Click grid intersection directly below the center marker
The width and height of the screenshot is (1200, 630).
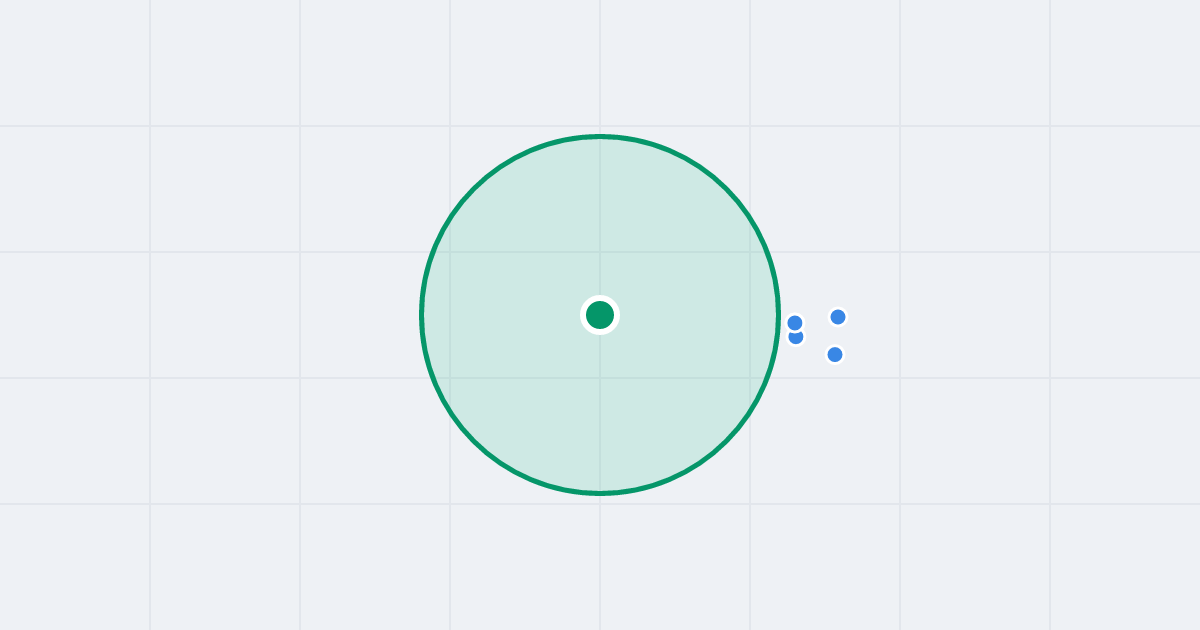point(600,378)
